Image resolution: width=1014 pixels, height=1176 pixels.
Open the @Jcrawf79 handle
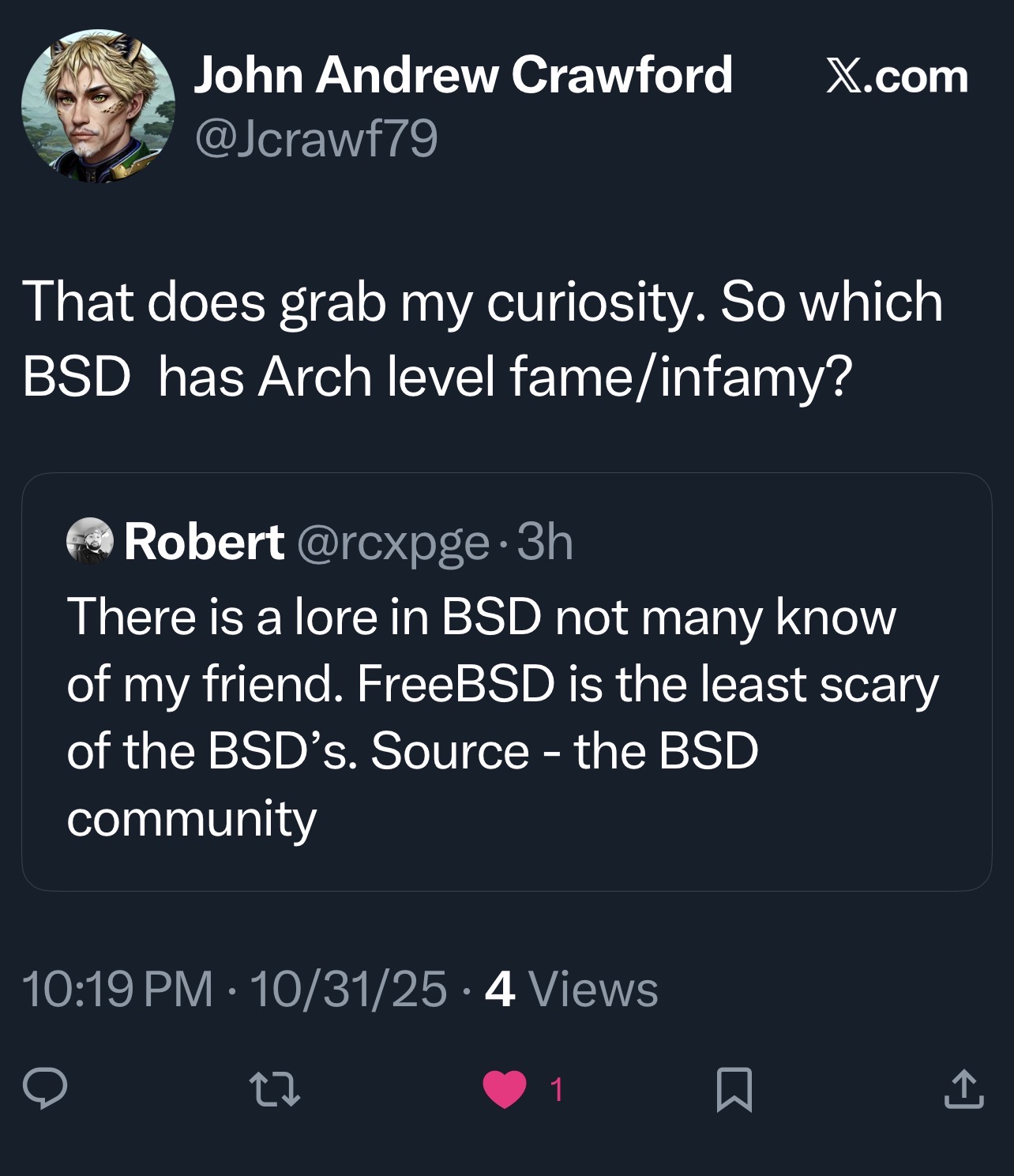(315, 139)
